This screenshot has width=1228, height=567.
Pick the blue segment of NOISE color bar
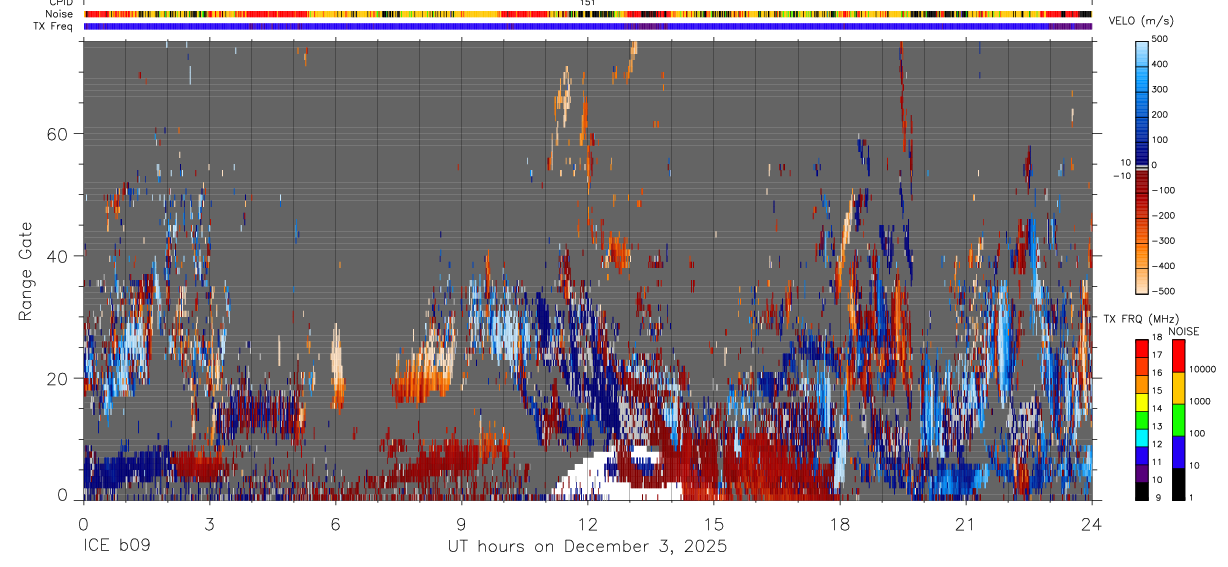click(1179, 451)
